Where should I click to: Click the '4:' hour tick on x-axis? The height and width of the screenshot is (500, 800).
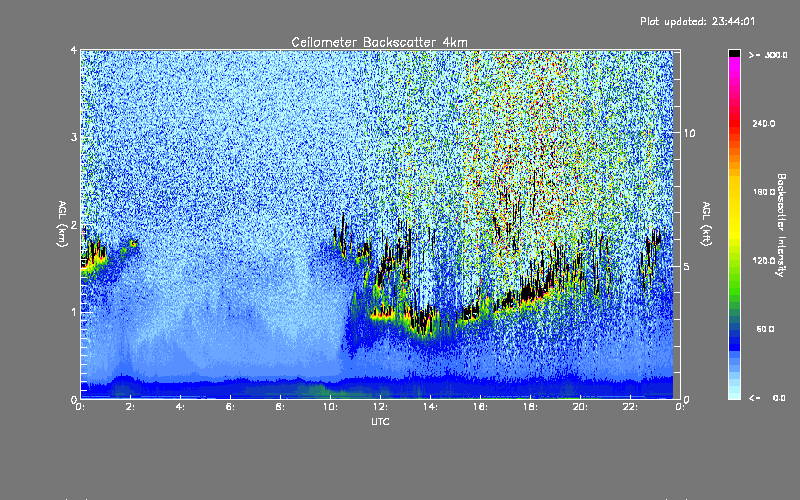[x=180, y=407]
